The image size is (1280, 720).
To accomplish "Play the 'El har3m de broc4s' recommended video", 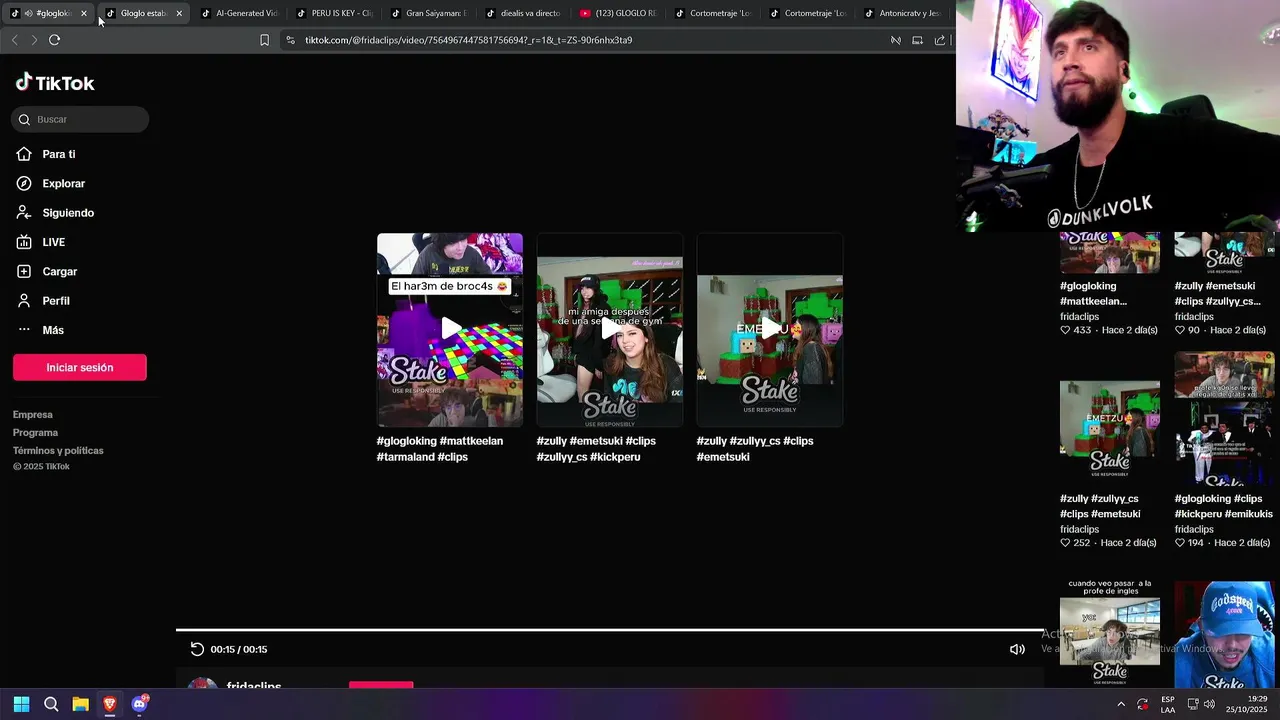I will tap(450, 330).
